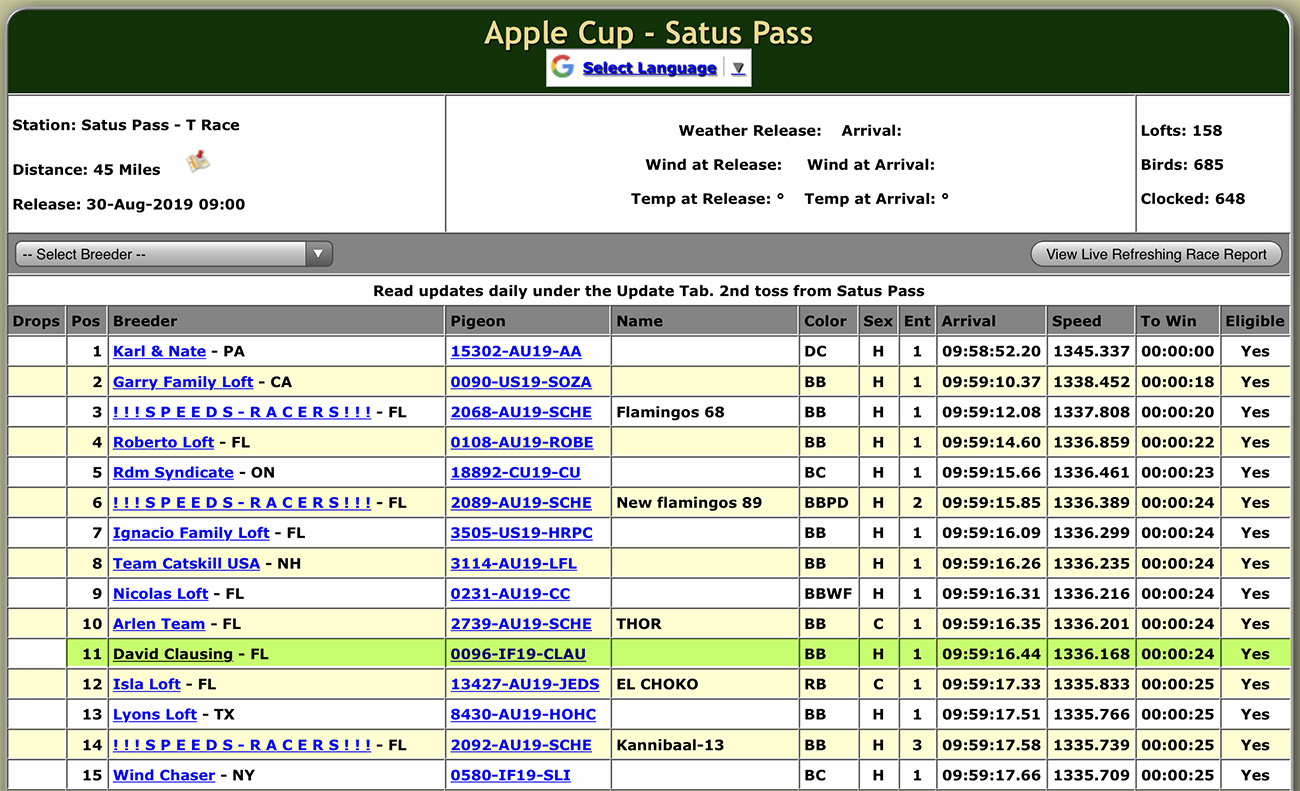The width and height of the screenshot is (1300, 791).
Task: Open pigeon 3114-AU19-LFL link
Action: [514, 563]
